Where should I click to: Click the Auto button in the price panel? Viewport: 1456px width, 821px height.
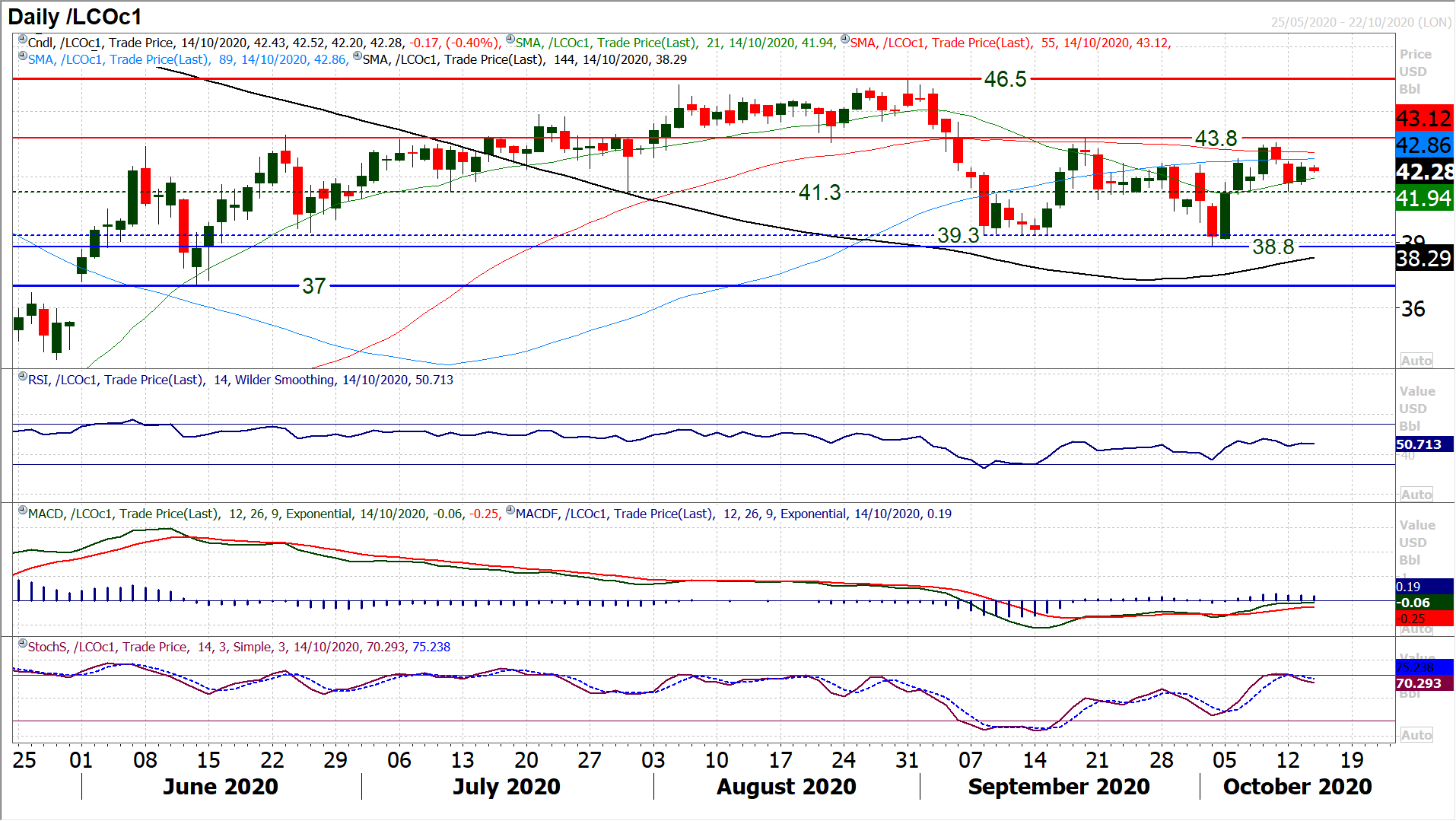click(1416, 361)
